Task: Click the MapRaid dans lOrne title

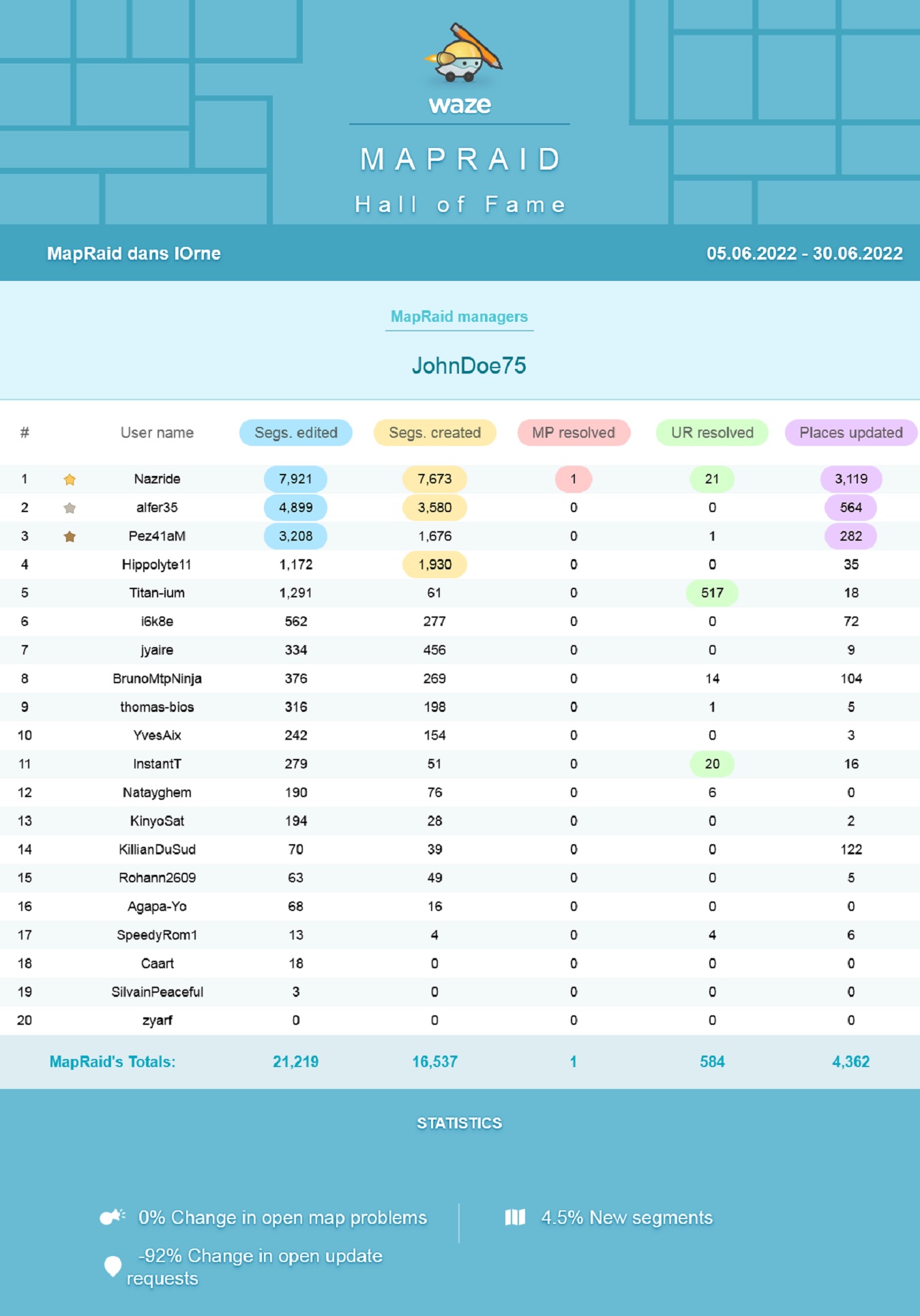Action: (x=134, y=254)
